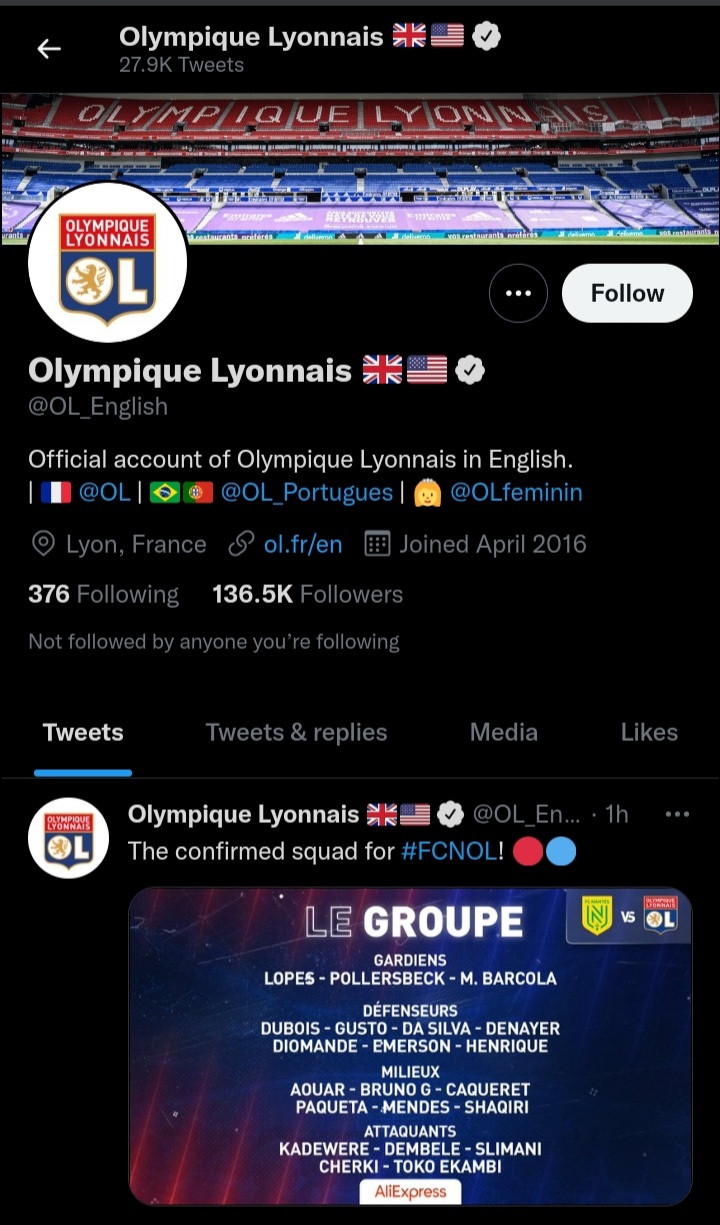Open the three-dot profile options button
Screen dimensions: 720x1225
pyautogui.click(x=518, y=293)
